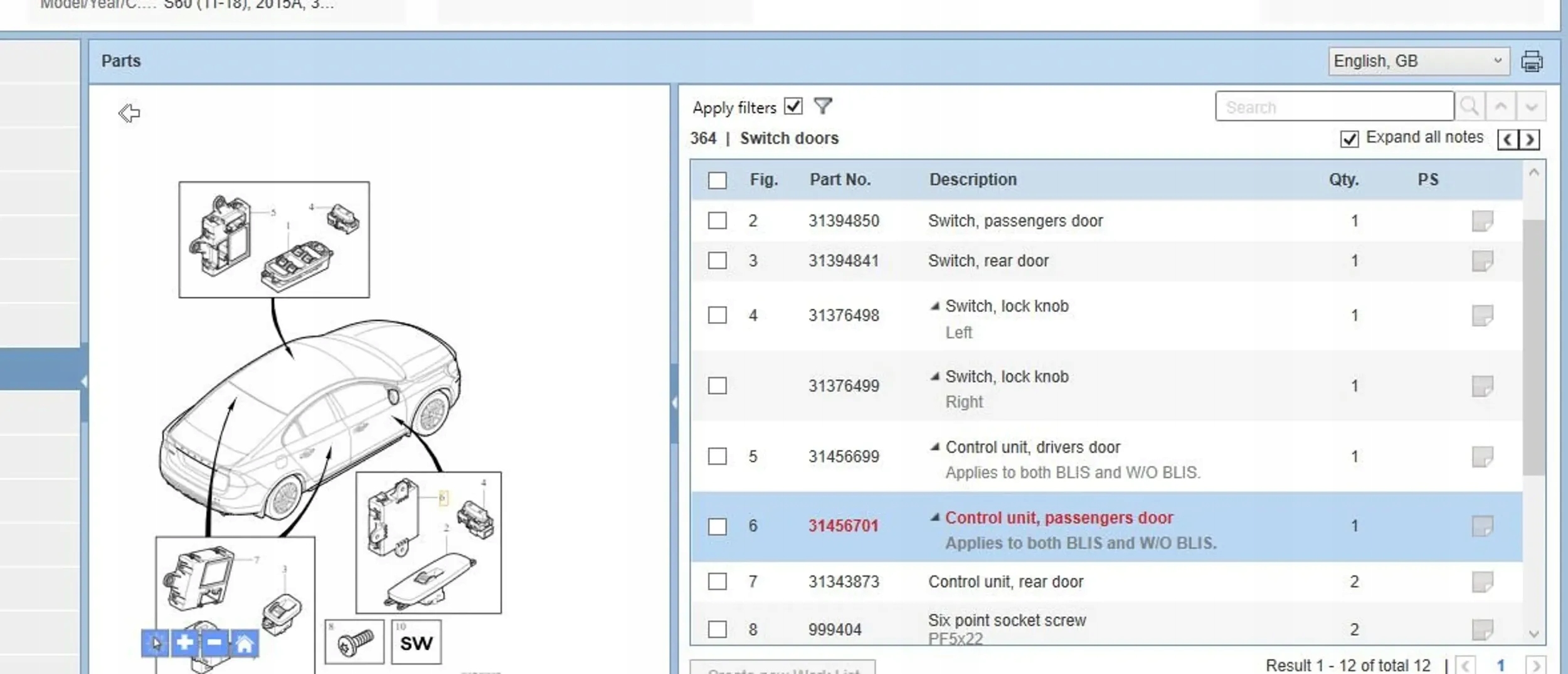Open note icon for part 31376498
The width and height of the screenshot is (1568, 674).
pos(1482,316)
